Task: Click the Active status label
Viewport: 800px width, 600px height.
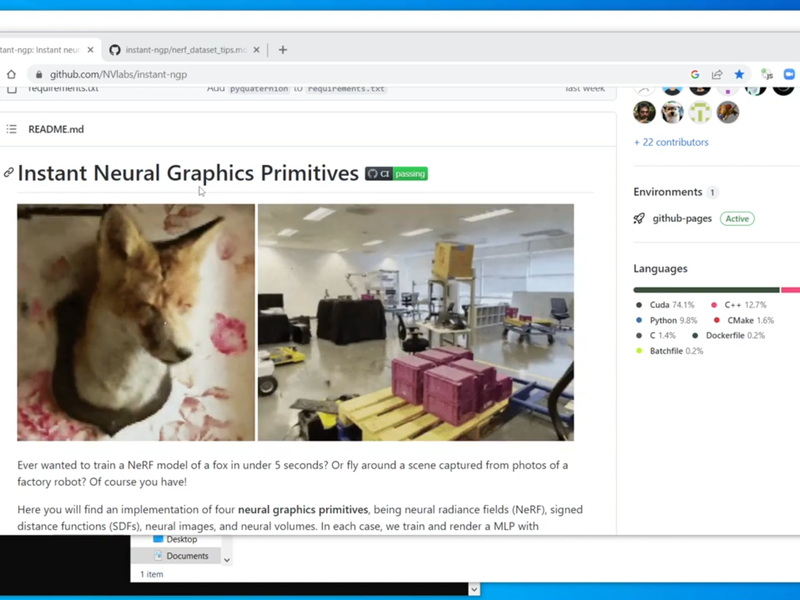Action: click(737, 218)
